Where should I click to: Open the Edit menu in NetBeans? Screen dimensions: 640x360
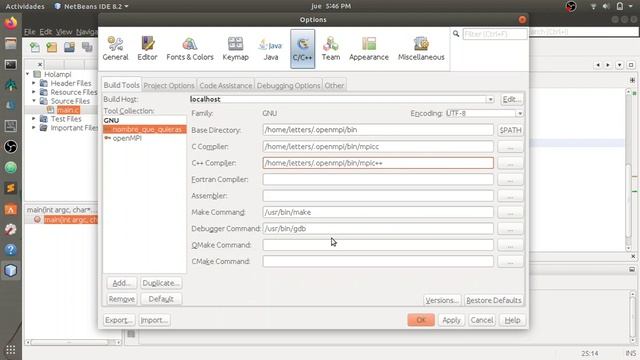pos(46,31)
